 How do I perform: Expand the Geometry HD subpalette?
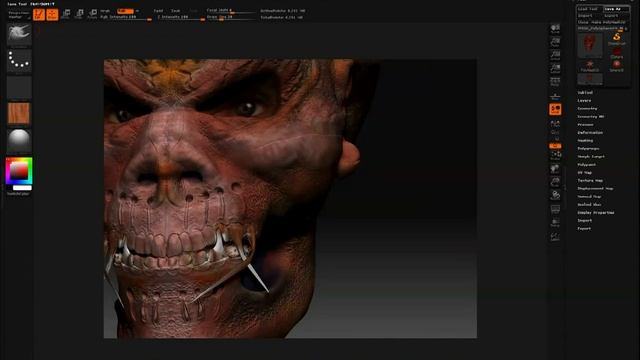(x=591, y=117)
